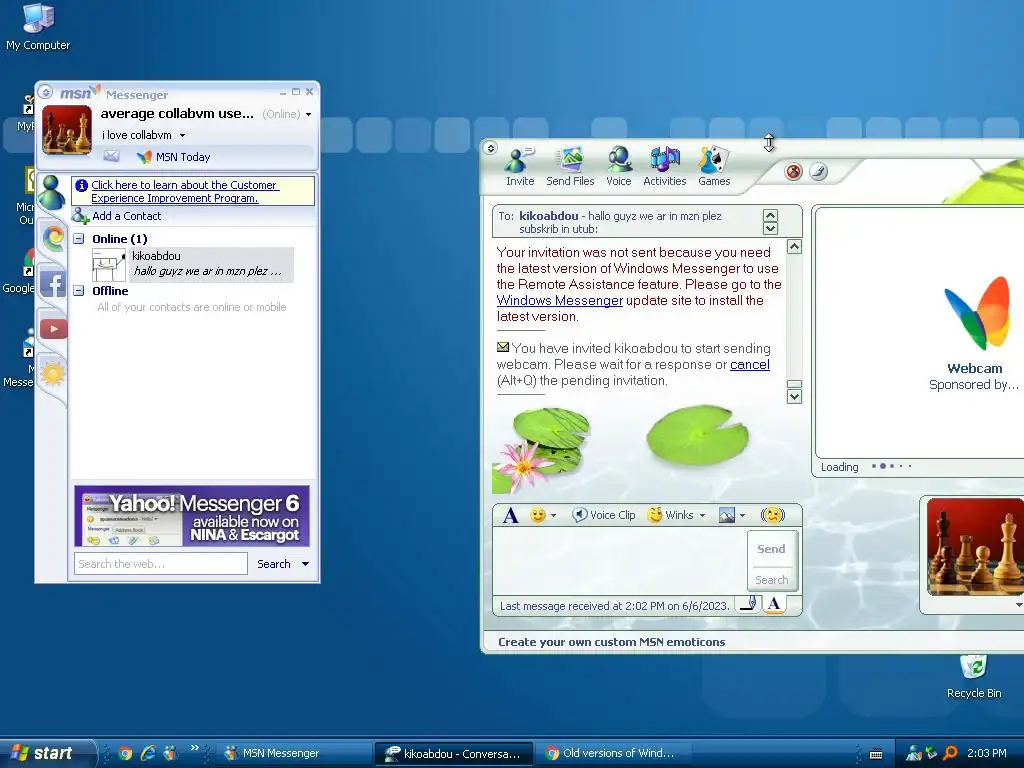Click Add a Contact
The height and width of the screenshot is (768, 1024).
pos(118,216)
